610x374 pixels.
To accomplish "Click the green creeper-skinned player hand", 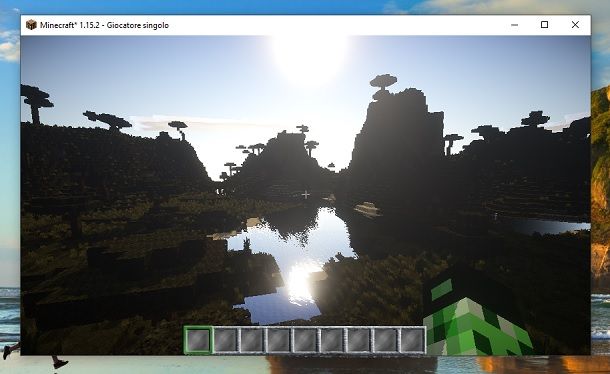I will click(477, 317).
